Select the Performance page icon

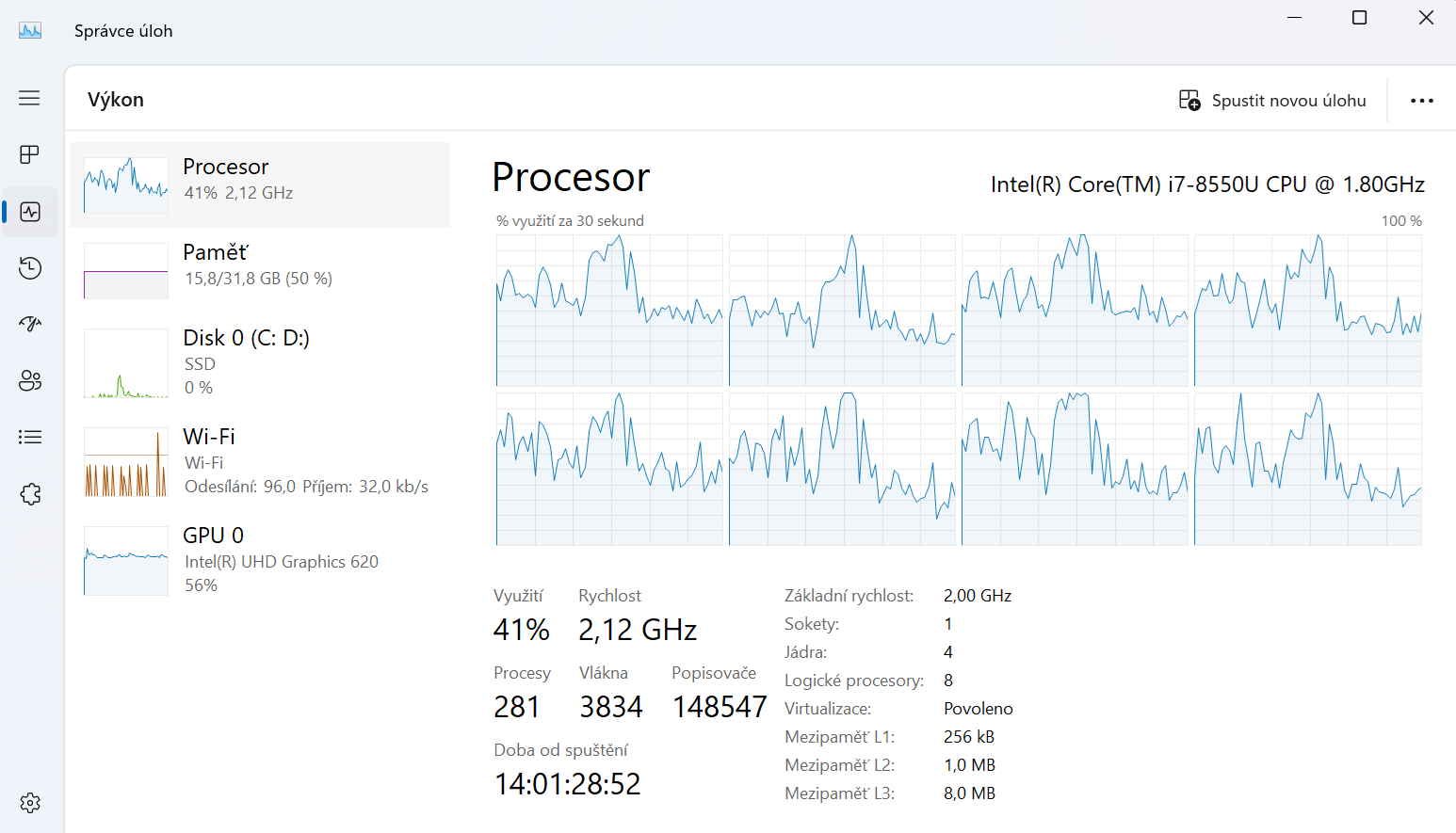pos(30,212)
